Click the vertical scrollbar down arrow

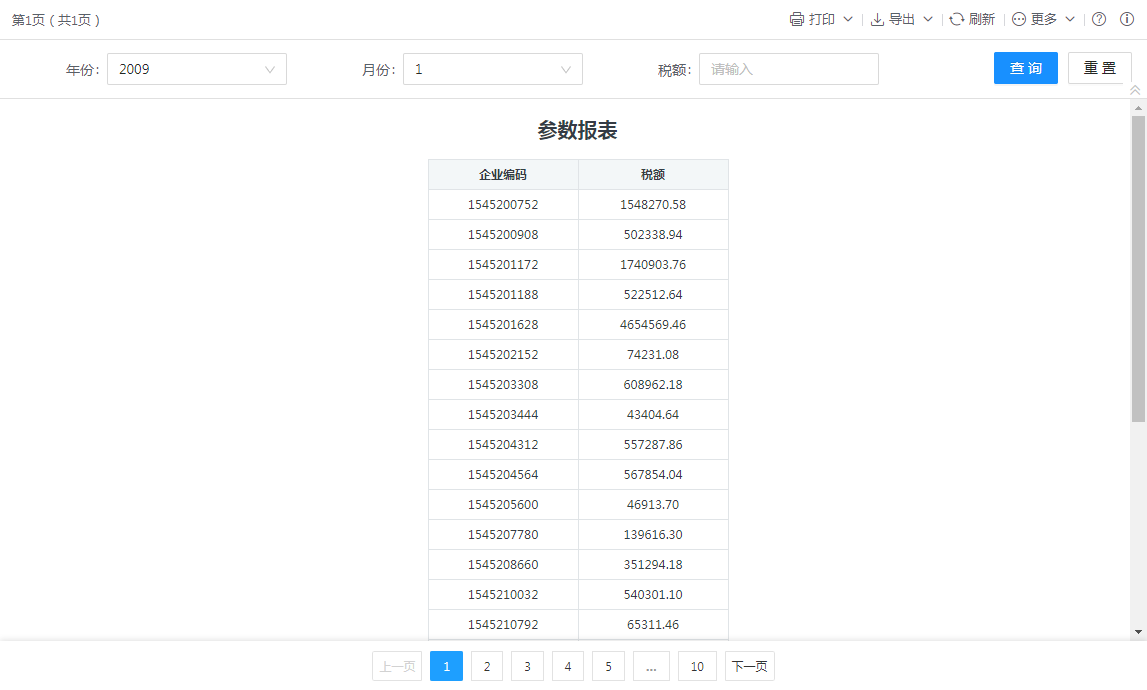1138,631
